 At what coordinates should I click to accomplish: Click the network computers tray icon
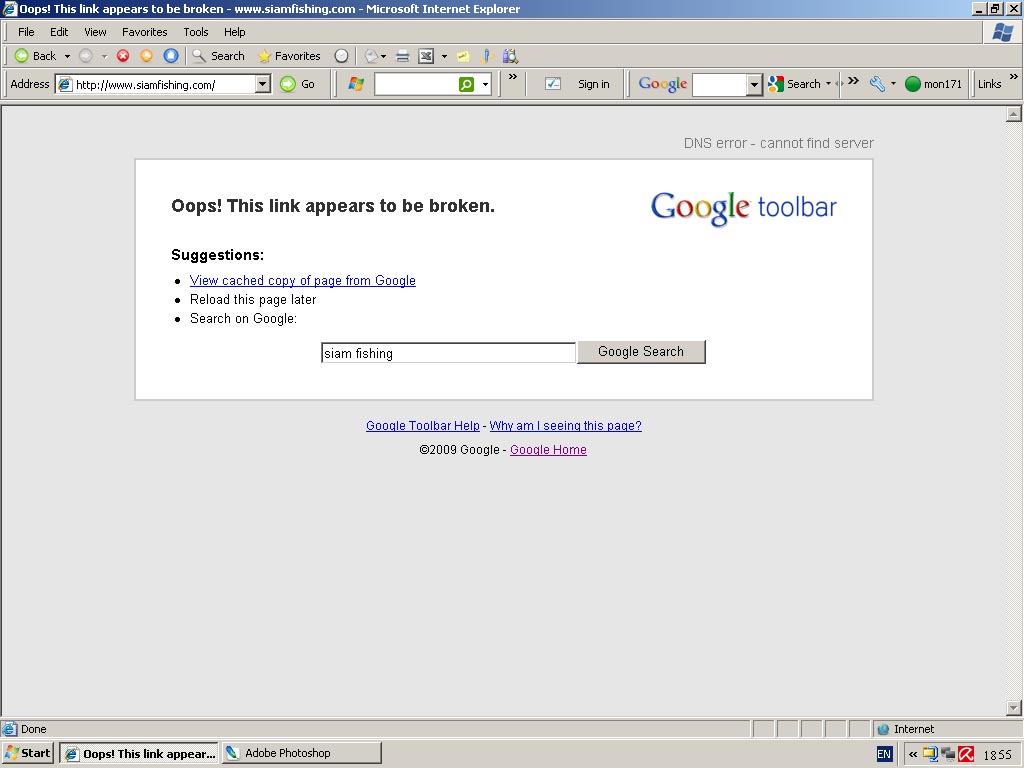pyautogui.click(x=948, y=754)
